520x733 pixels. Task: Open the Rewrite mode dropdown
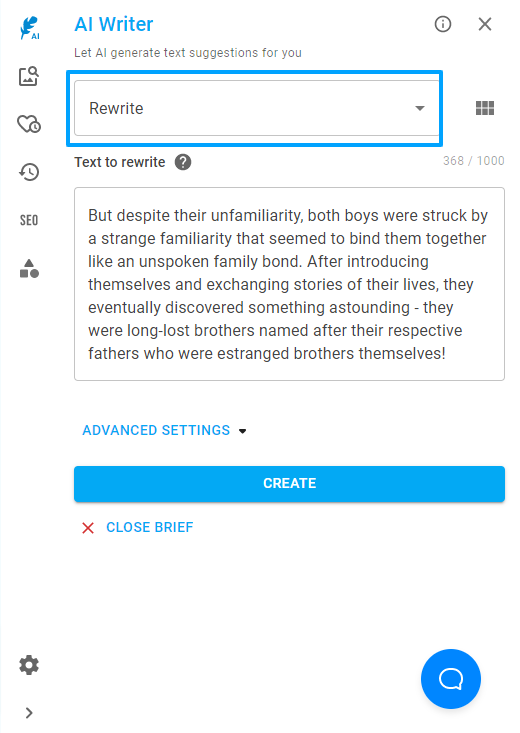[x=257, y=108]
